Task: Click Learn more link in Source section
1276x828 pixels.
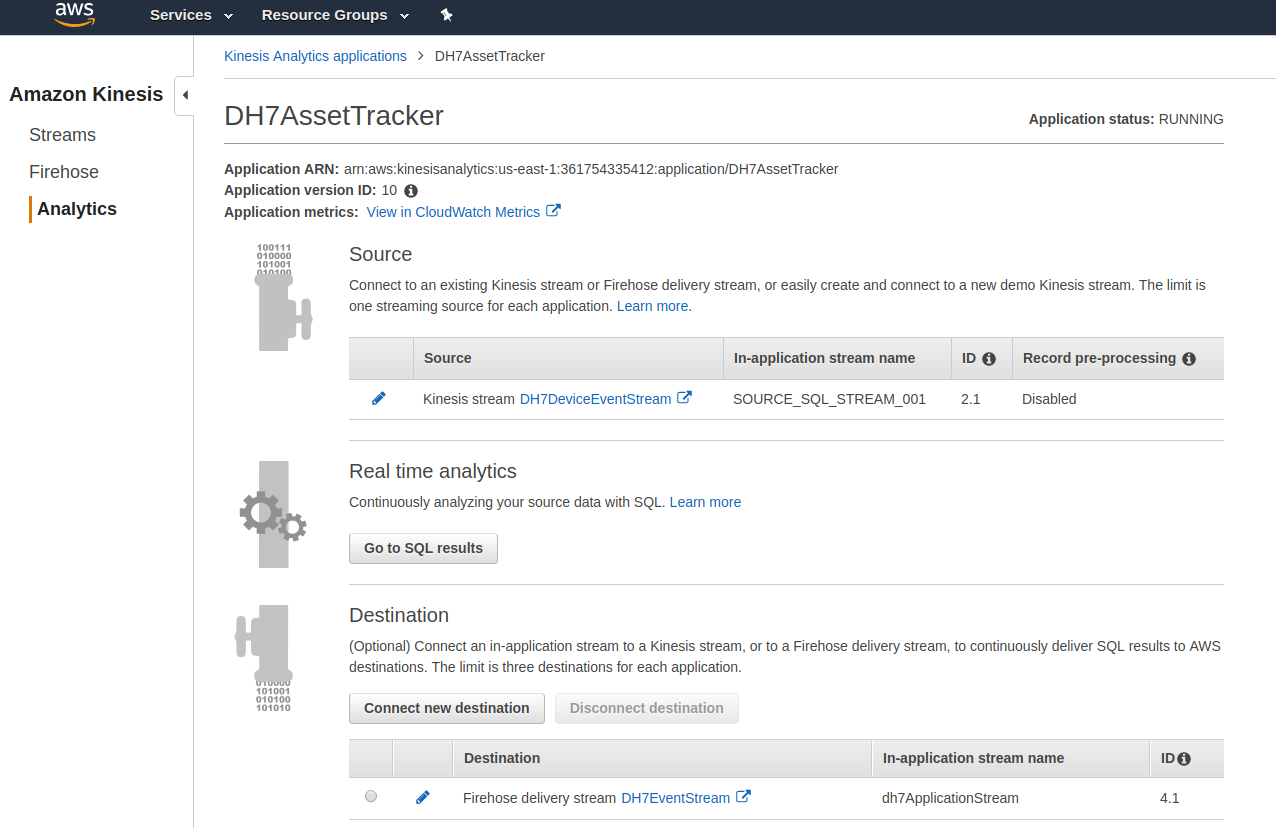Action: [x=652, y=306]
